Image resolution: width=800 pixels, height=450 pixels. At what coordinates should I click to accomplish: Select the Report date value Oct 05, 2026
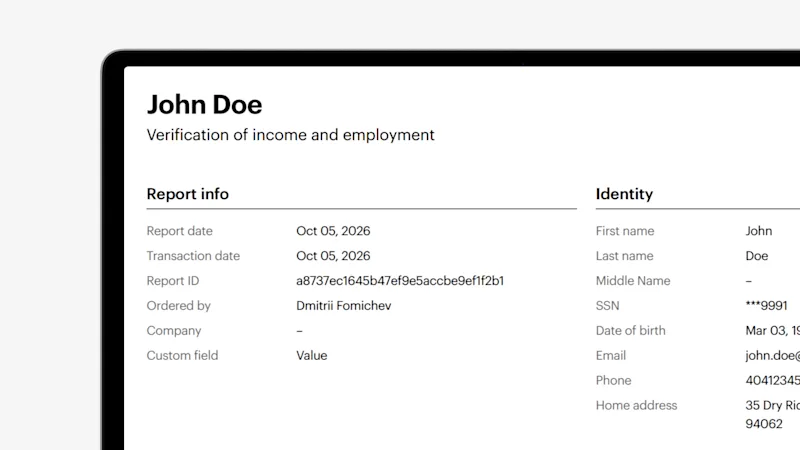(x=333, y=231)
